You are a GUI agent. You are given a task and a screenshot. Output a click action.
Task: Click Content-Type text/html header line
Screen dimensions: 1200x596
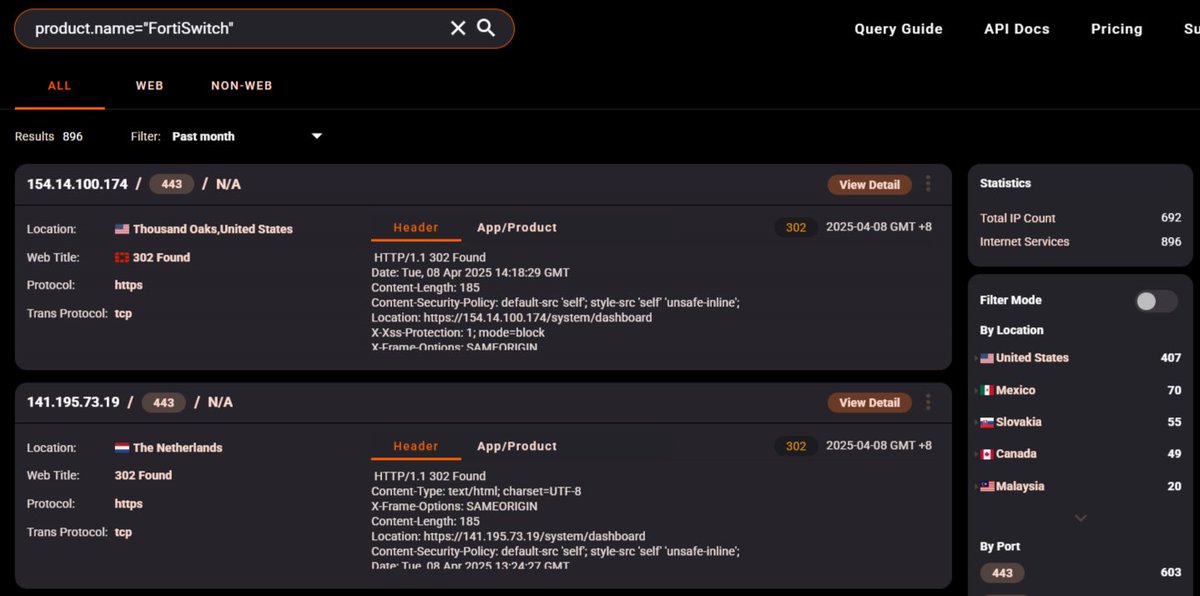click(x=476, y=491)
